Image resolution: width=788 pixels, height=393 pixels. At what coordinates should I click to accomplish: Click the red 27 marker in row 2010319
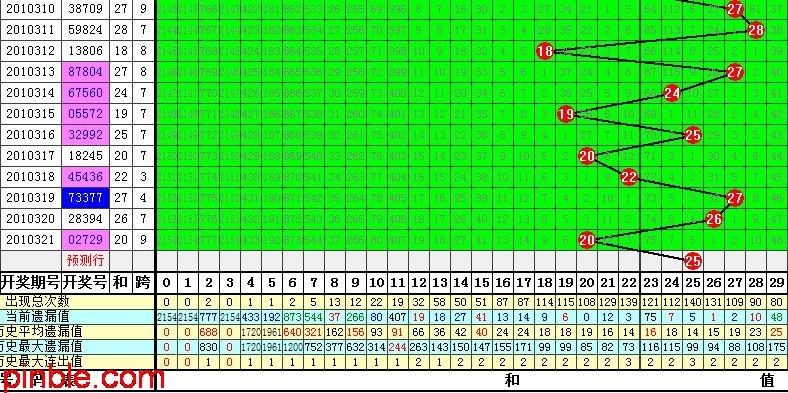735,198
